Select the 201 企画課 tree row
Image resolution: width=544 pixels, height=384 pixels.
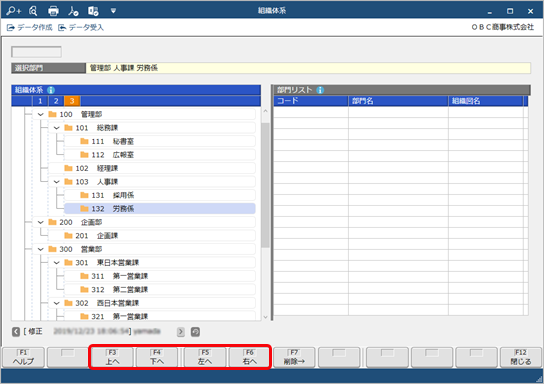click(152, 236)
